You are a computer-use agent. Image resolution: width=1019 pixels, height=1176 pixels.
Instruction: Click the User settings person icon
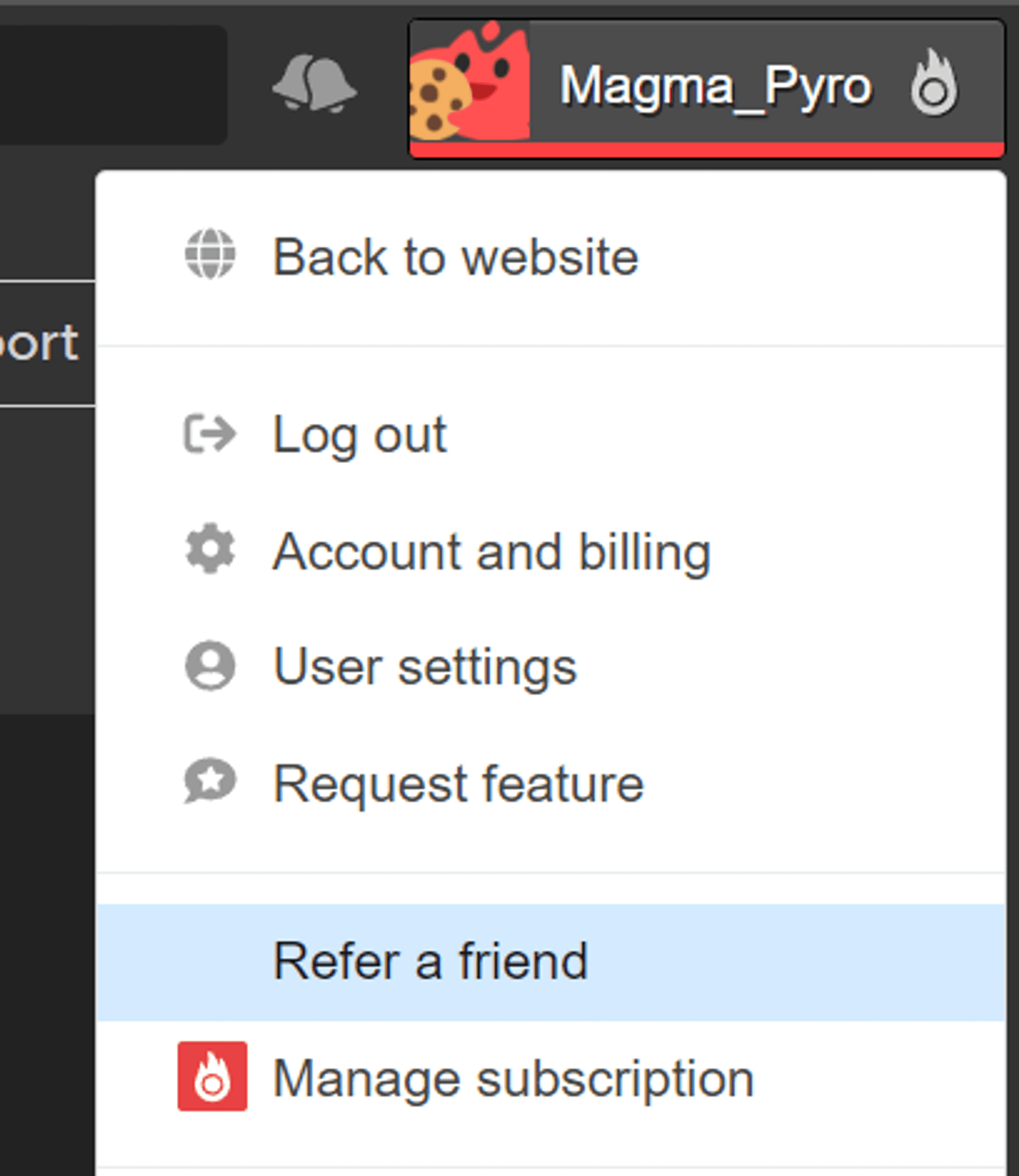click(x=210, y=666)
